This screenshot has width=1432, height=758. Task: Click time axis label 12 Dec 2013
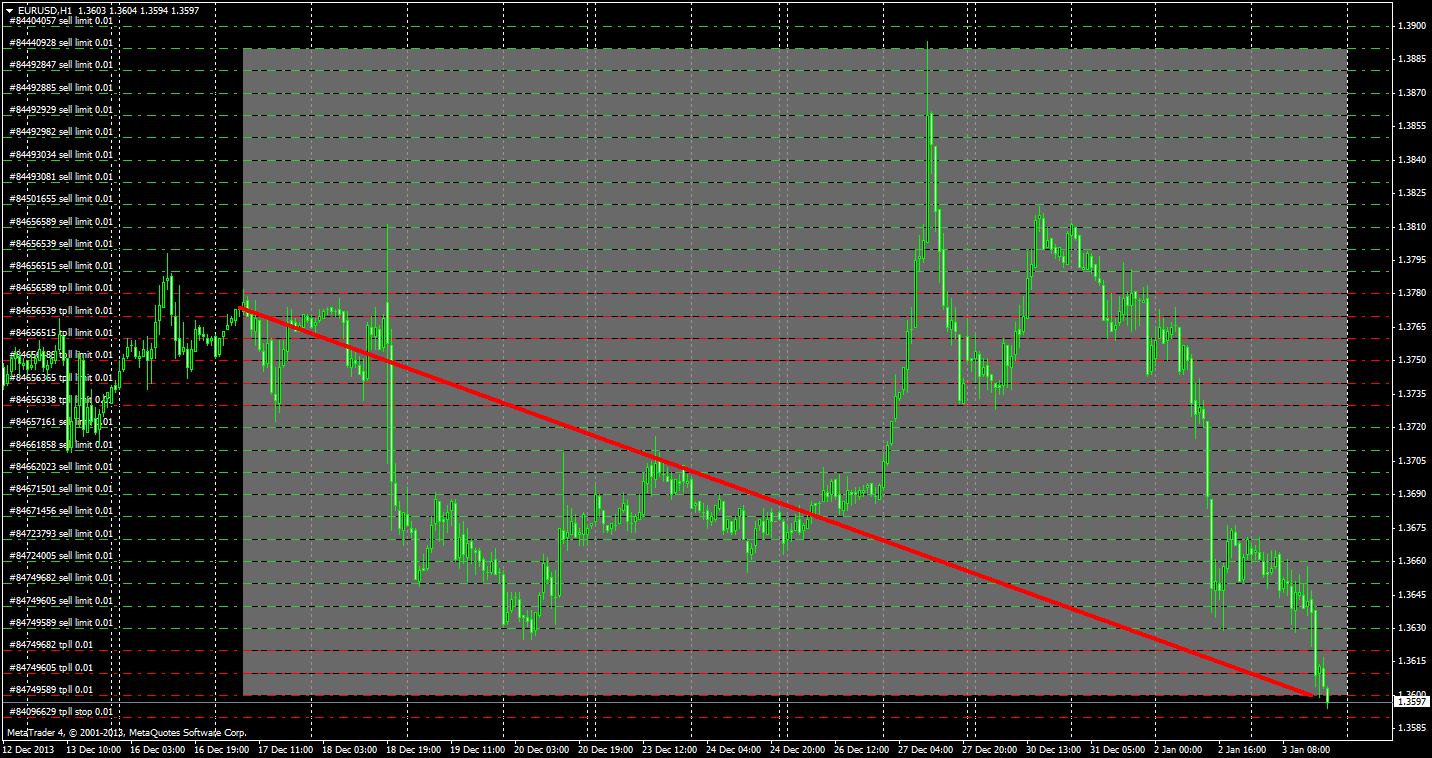(x=30, y=748)
